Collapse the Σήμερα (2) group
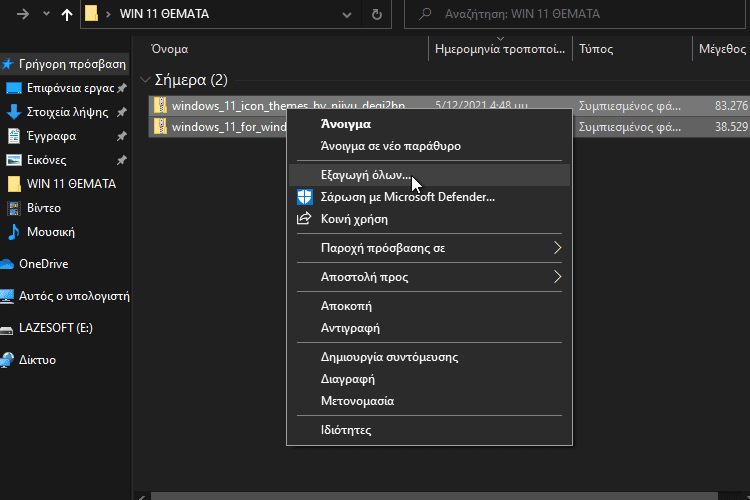This screenshot has width=750, height=500. click(x=145, y=79)
